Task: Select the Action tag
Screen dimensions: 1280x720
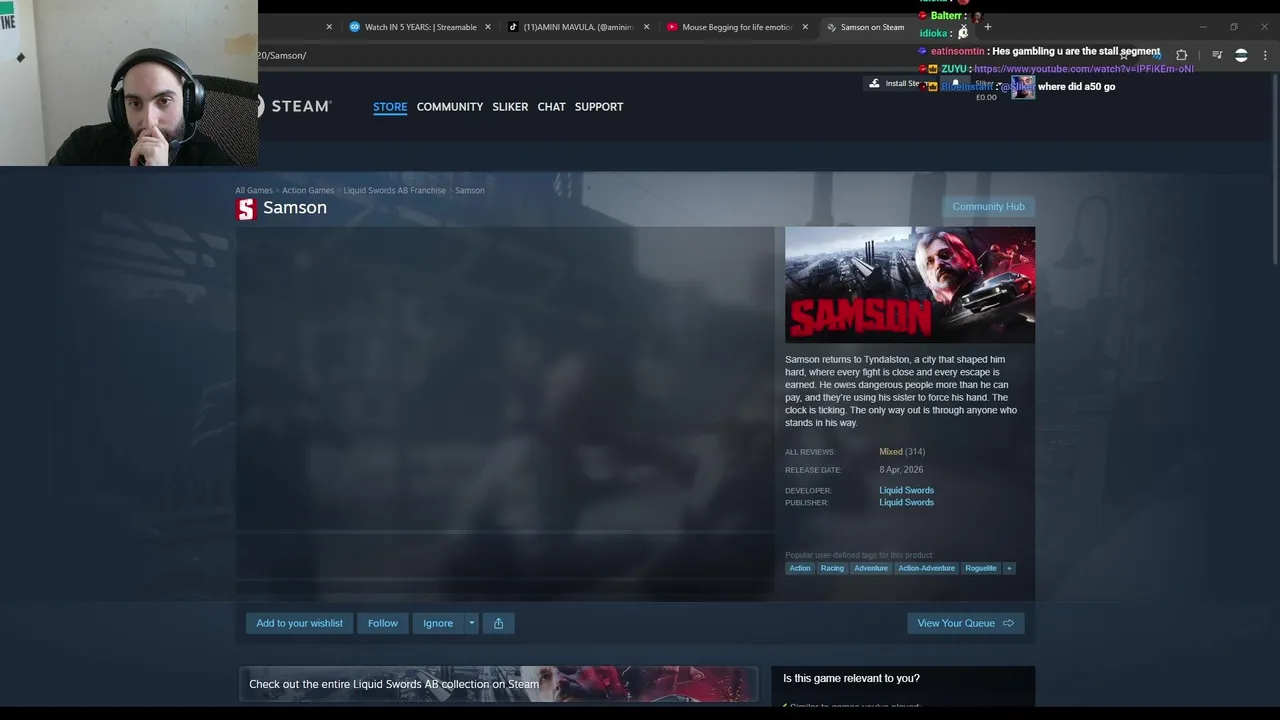Action: pyautogui.click(x=800, y=568)
